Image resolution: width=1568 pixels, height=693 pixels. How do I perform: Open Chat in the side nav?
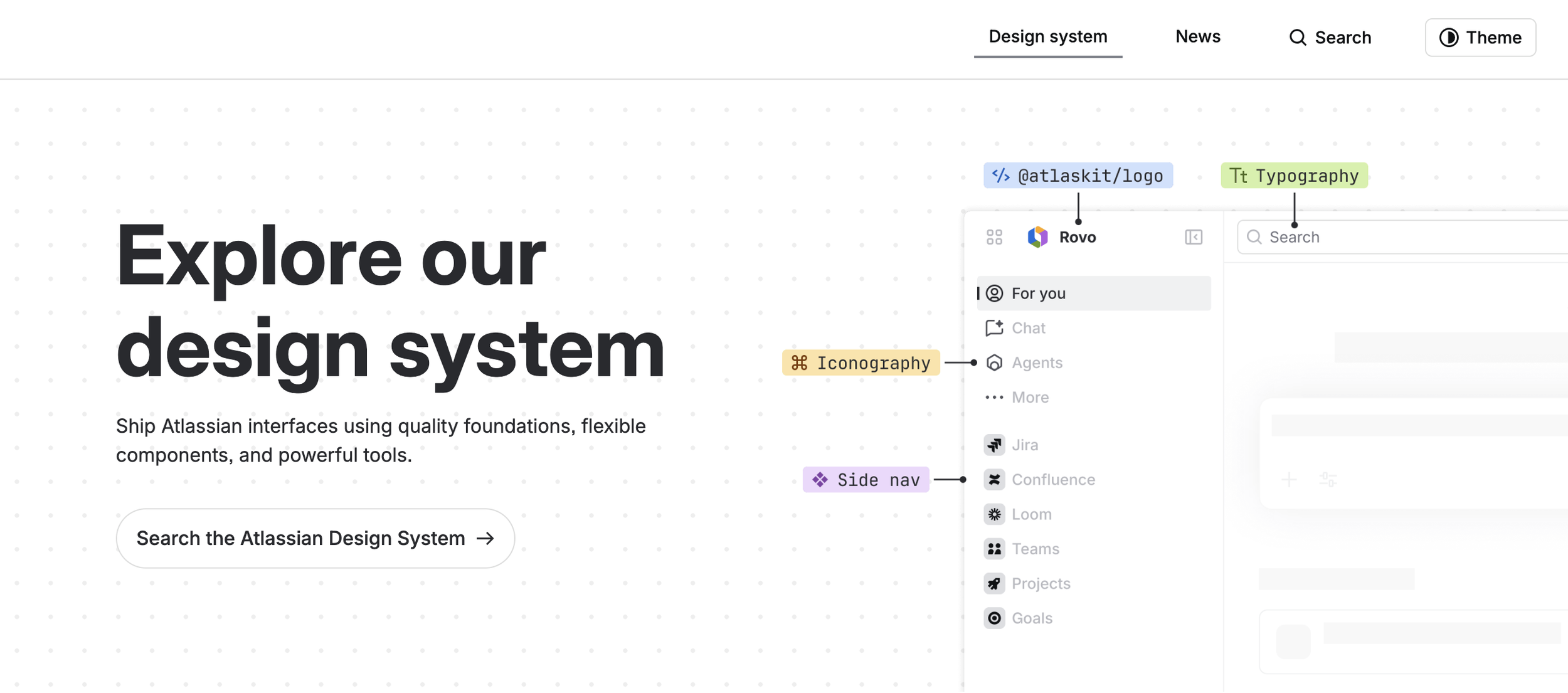1094,328
